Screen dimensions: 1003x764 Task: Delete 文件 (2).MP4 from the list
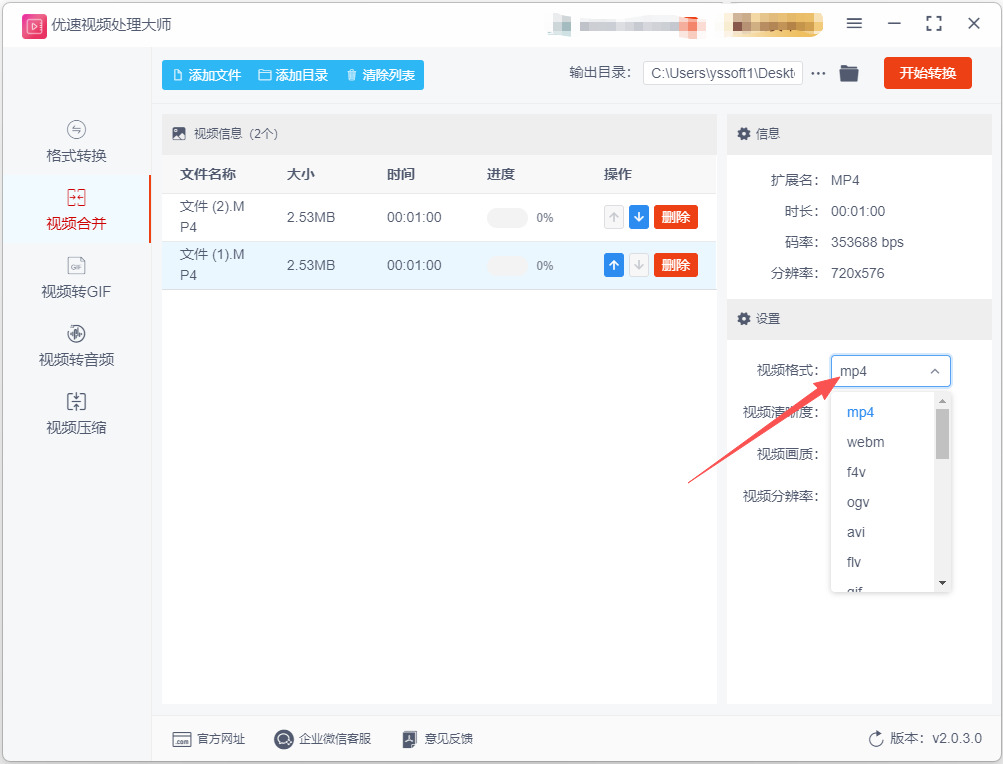click(675, 217)
